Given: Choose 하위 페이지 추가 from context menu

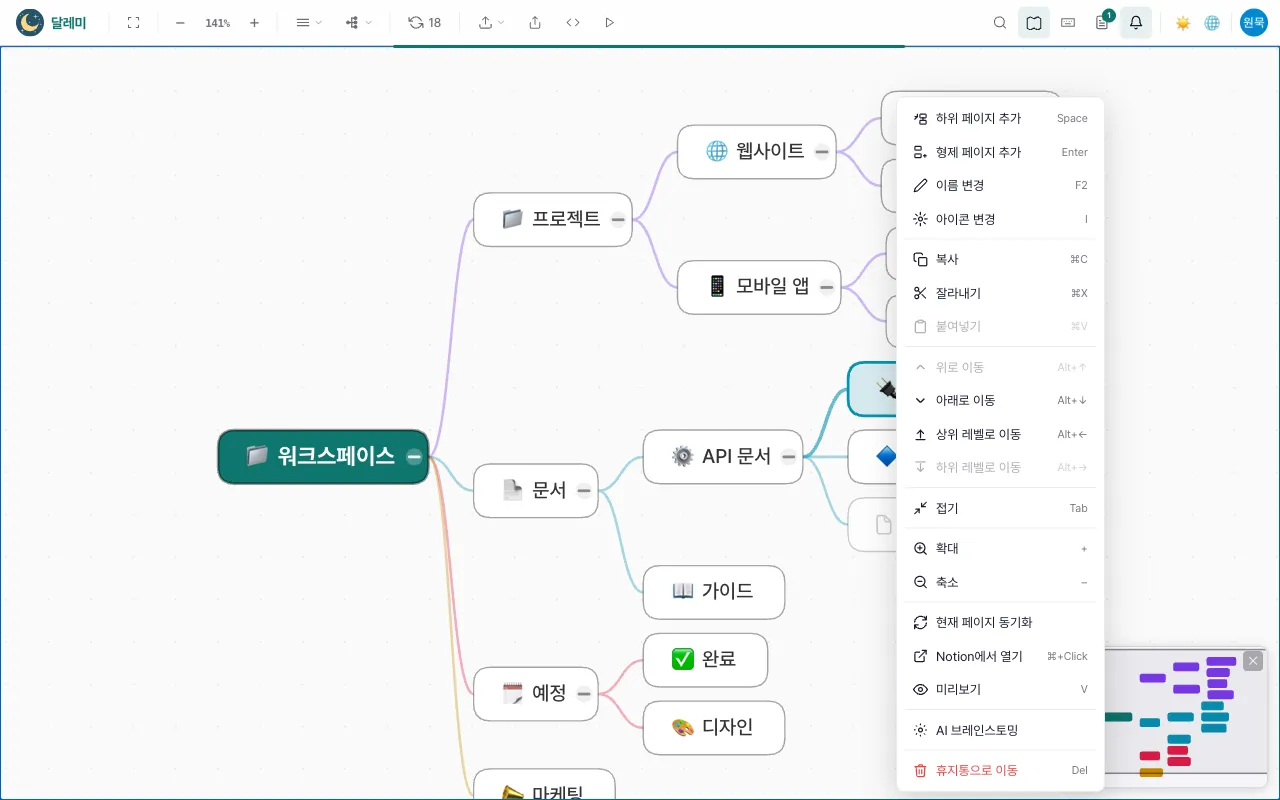Looking at the screenshot, I should 1000,118.
